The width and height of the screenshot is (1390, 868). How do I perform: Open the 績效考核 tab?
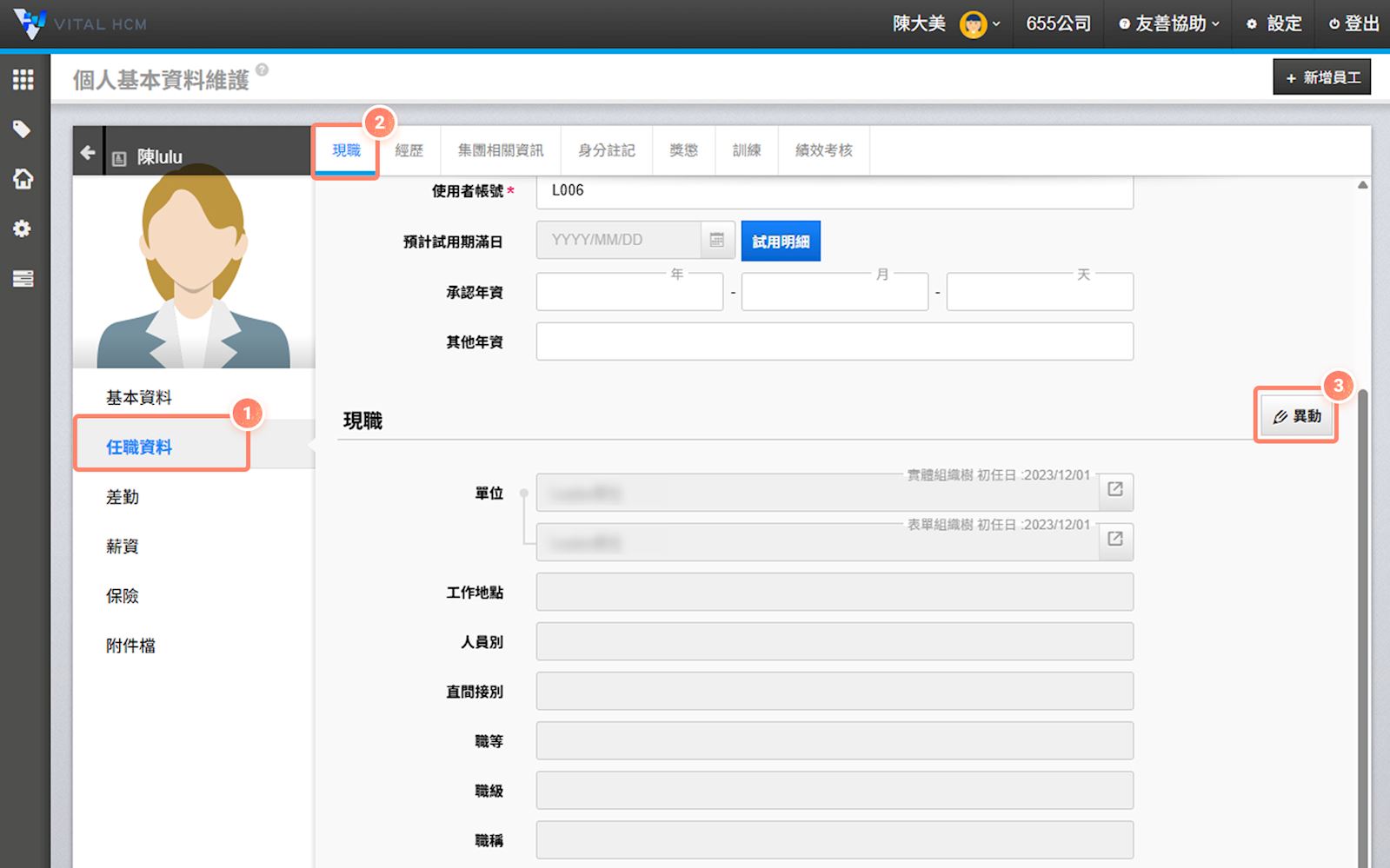point(823,150)
